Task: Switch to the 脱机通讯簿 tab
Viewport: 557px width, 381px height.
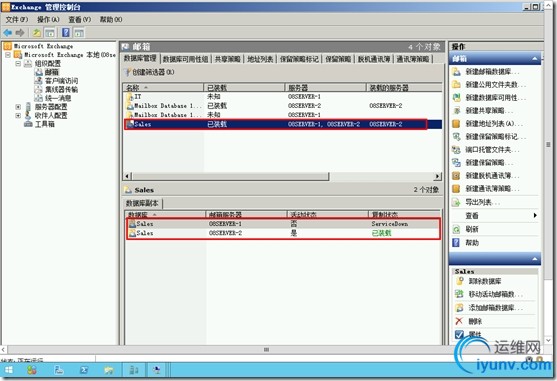Action: tap(374, 59)
